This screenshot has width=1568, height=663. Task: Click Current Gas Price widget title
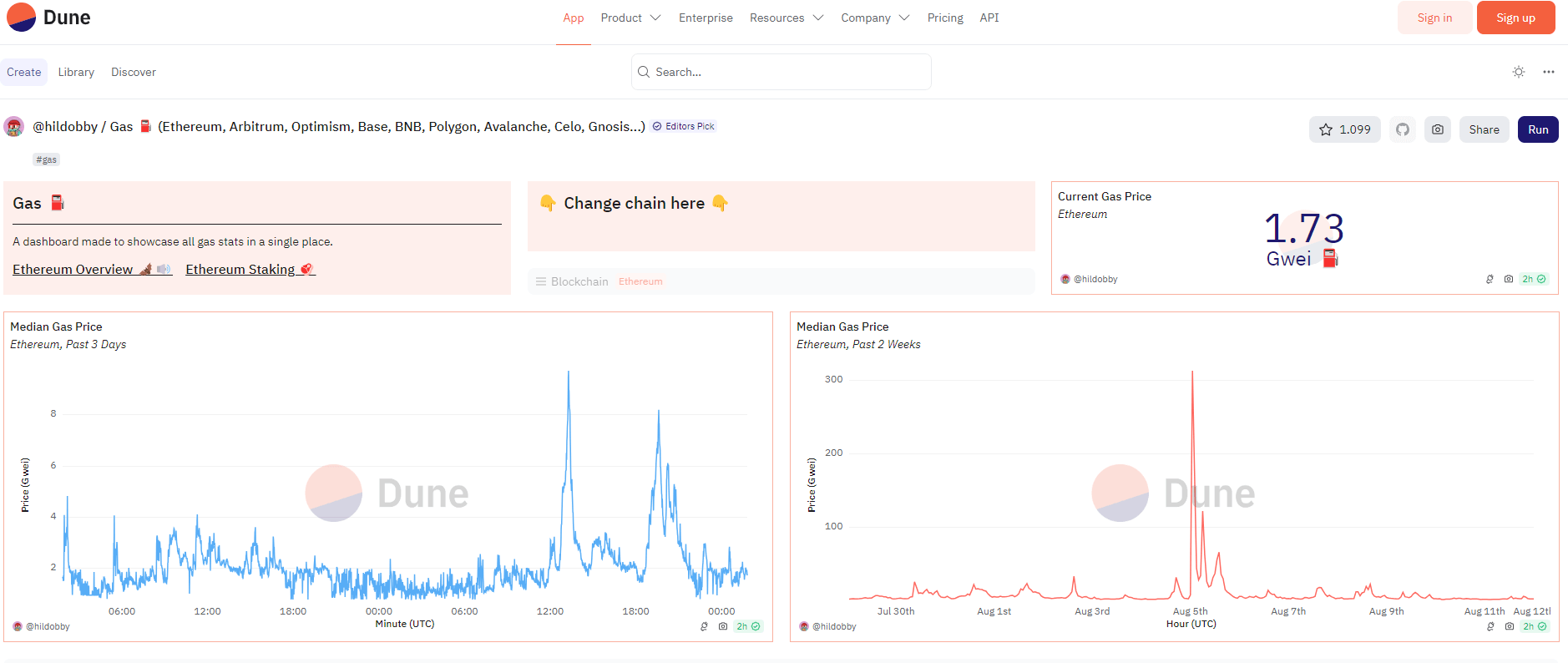(1105, 196)
